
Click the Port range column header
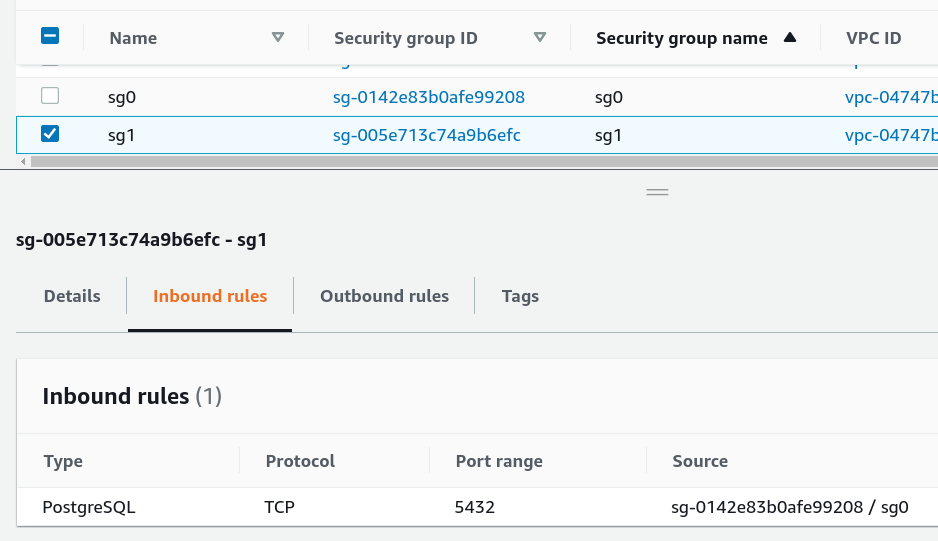499,461
